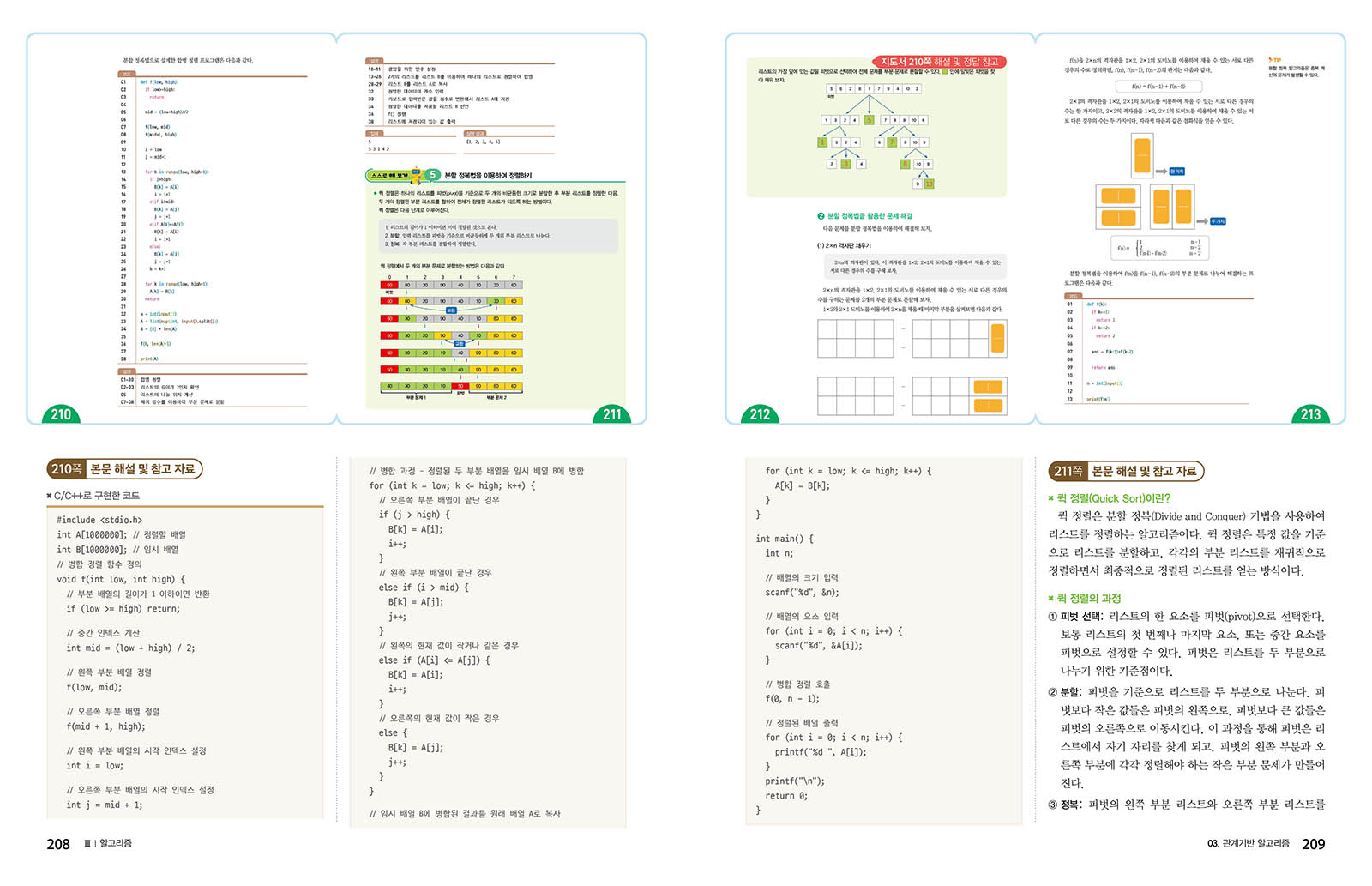Click the 'else if (i > mid) {' condition

point(424,588)
